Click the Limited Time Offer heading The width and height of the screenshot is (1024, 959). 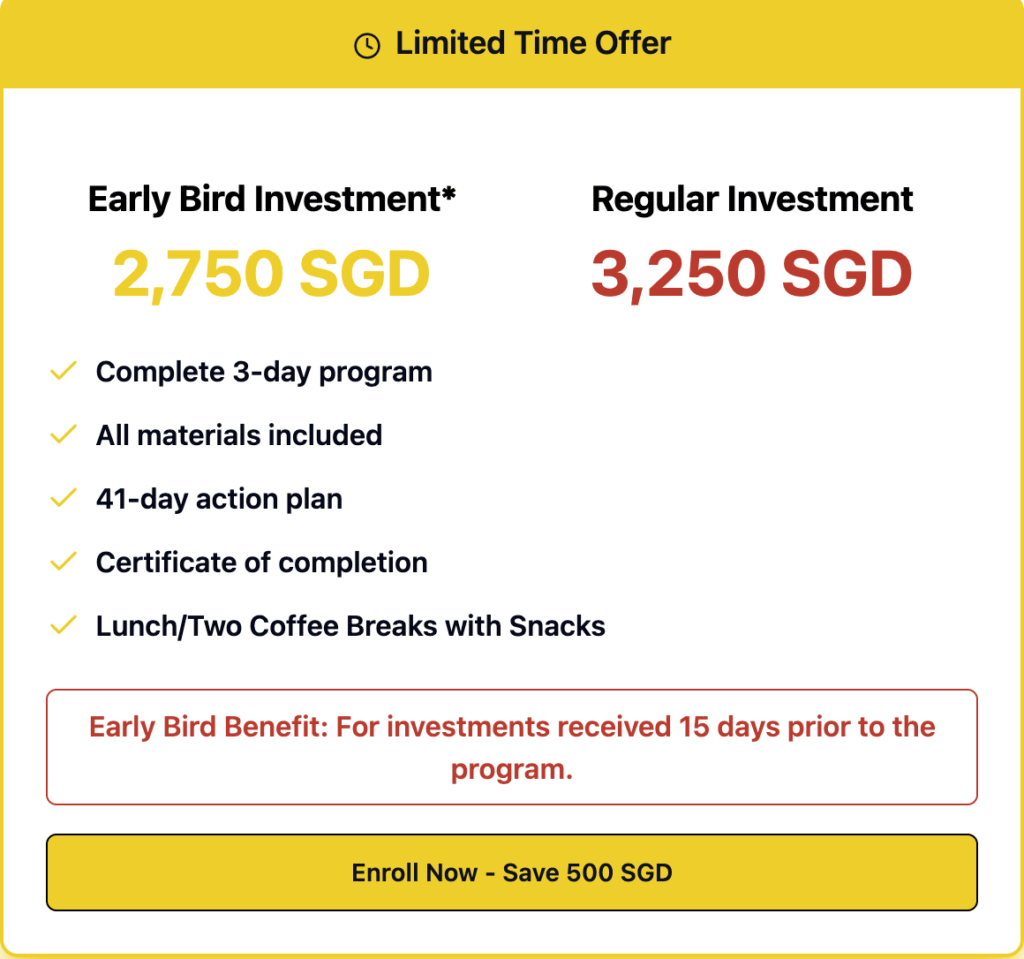pos(533,44)
